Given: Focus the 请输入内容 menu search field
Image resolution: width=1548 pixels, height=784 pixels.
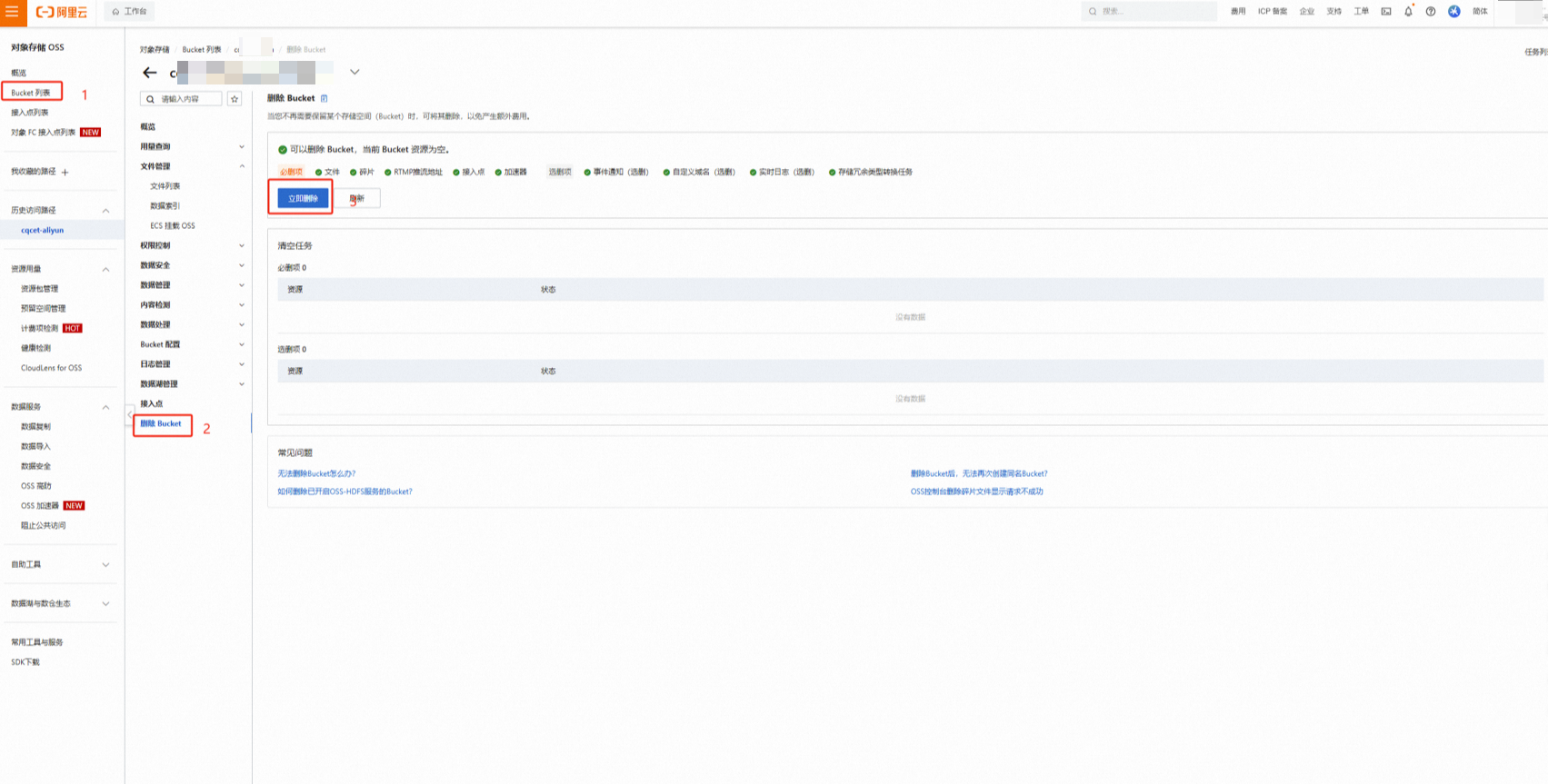Looking at the screenshot, I should (181, 99).
